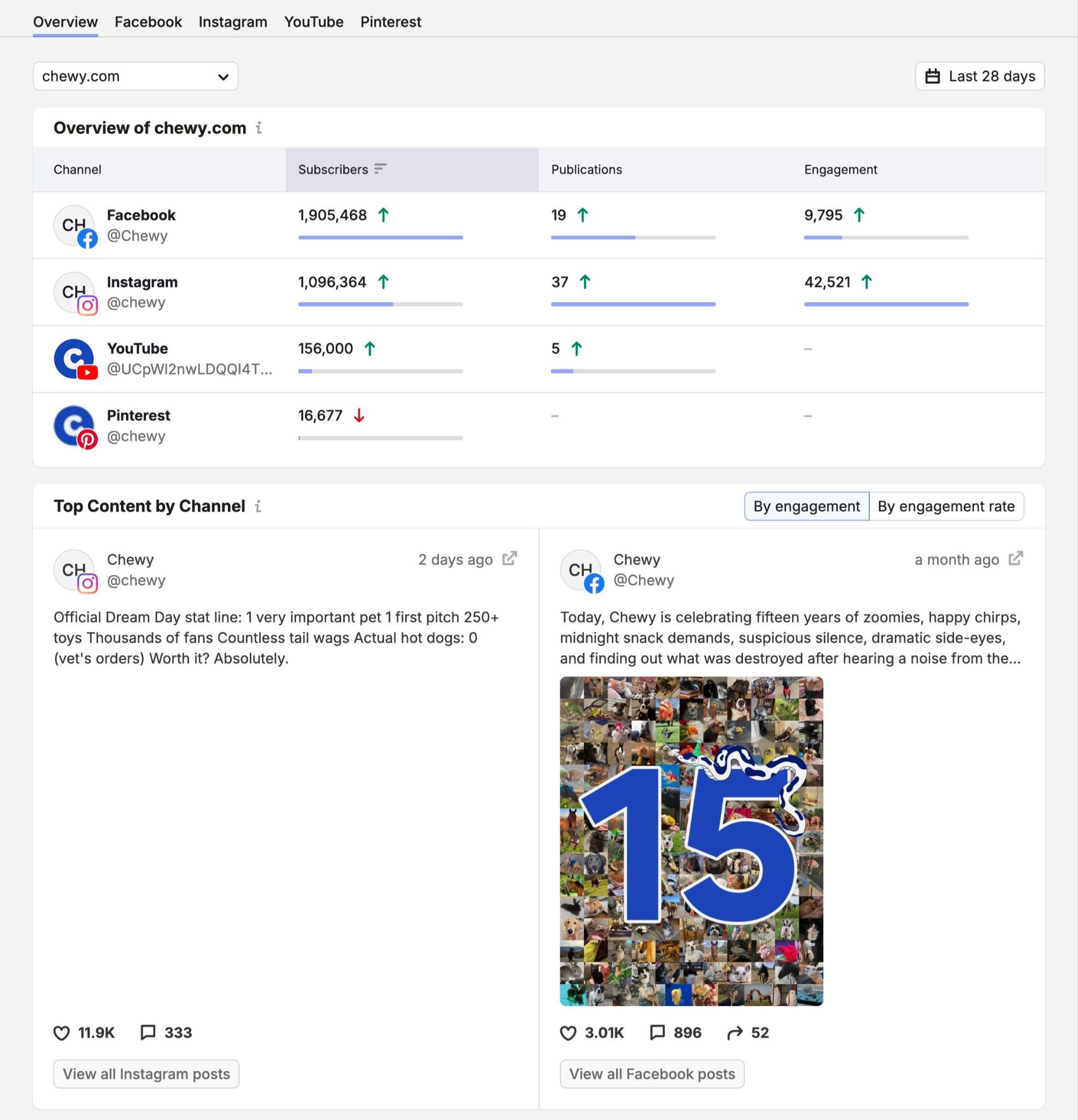
Task: Click YouTube subscribers value 156,000
Action: [326, 348]
